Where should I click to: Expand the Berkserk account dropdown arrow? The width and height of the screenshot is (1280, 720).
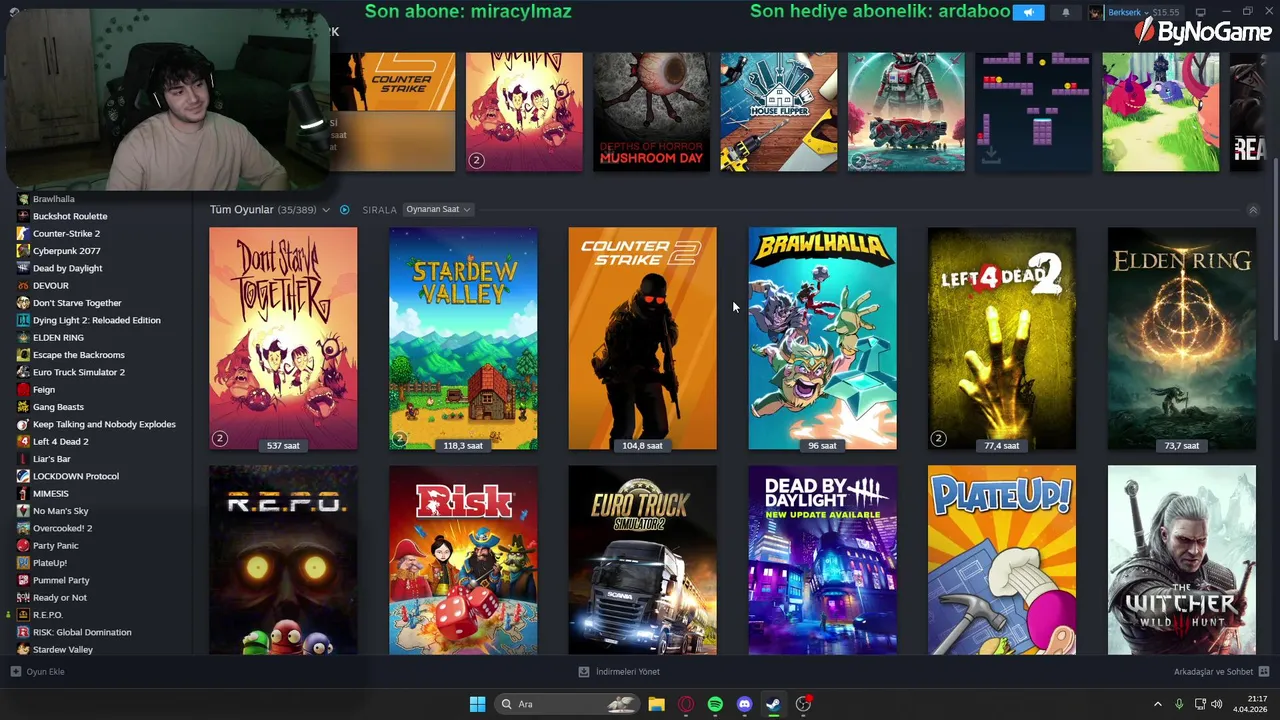click(1146, 13)
